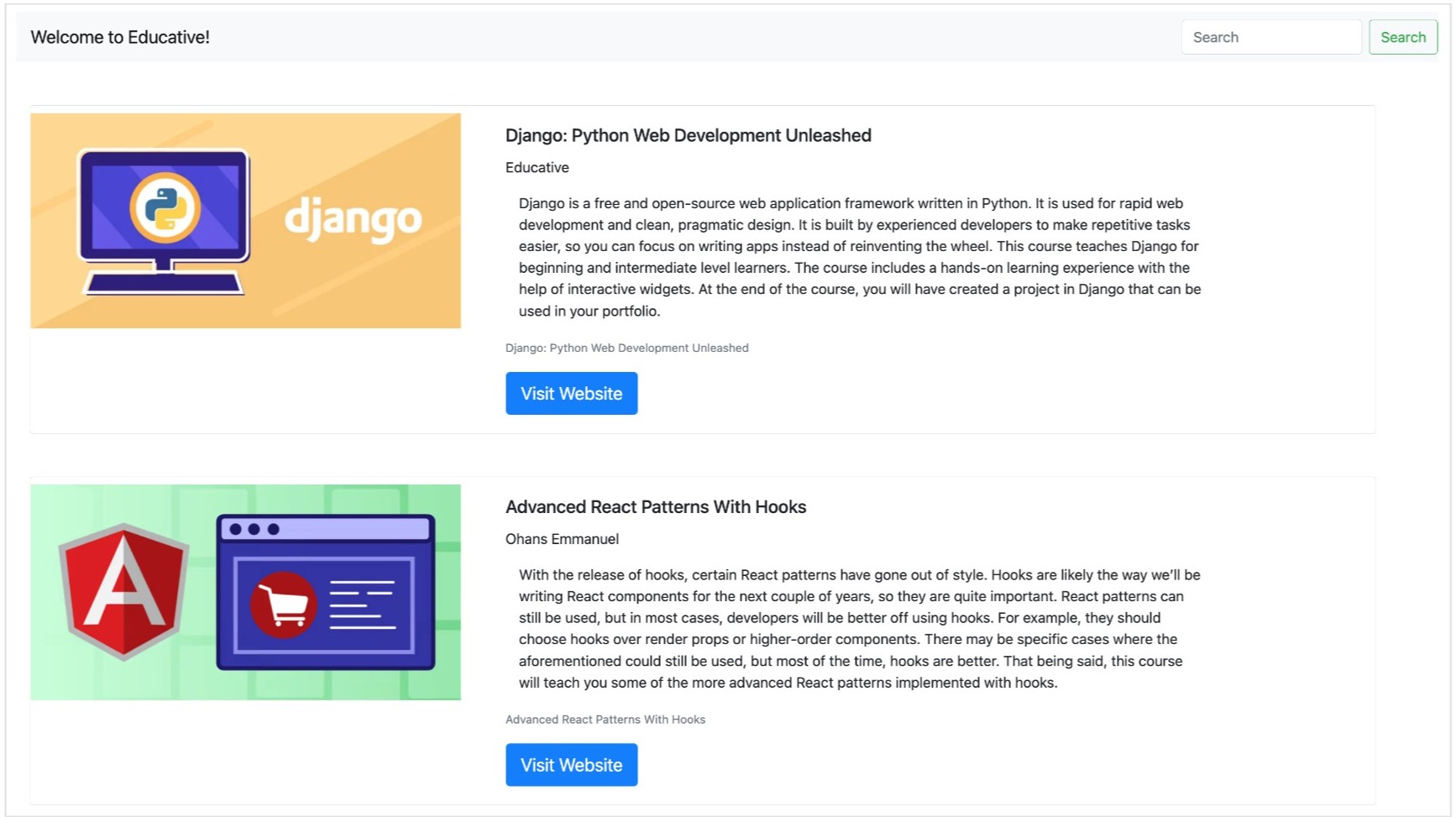1456x817 pixels.
Task: Select the Advanced React Patterns With Hooks heading
Action: click(655, 507)
